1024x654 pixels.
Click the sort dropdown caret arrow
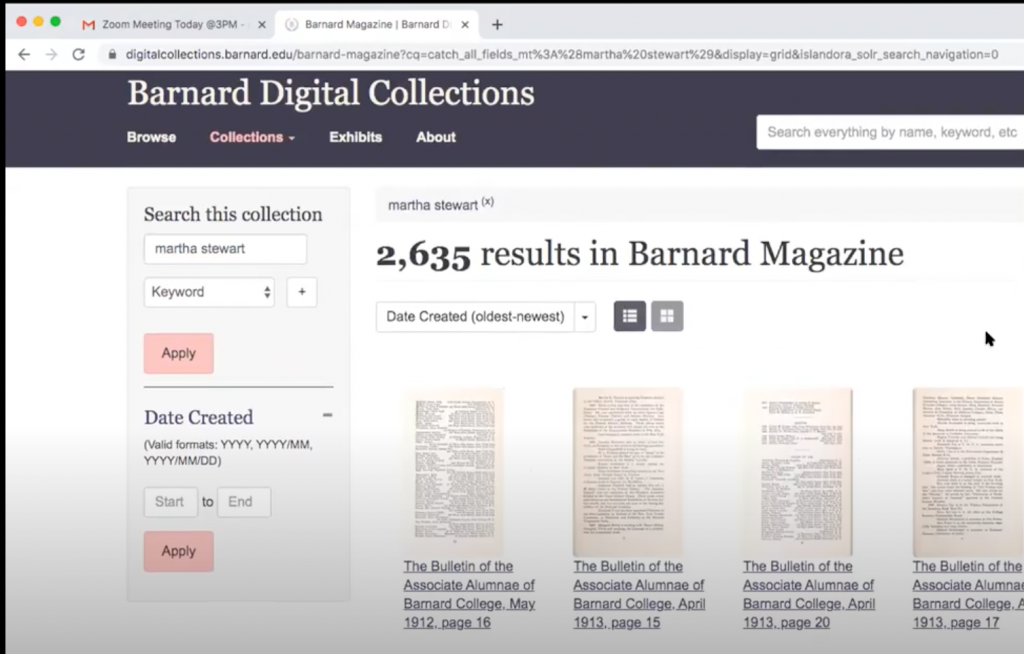coord(585,317)
